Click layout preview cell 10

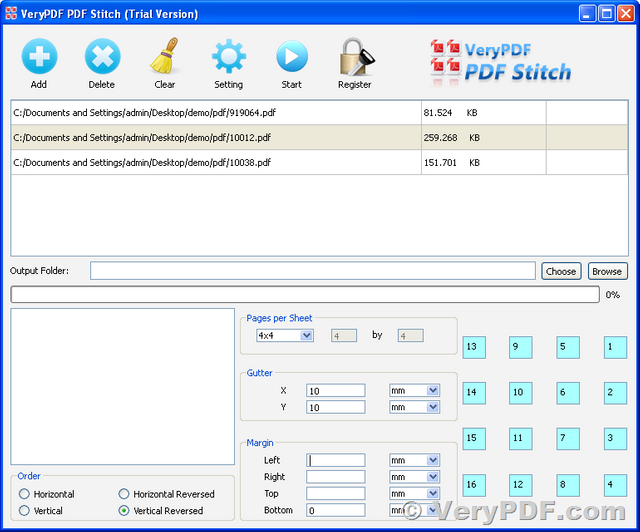click(520, 393)
